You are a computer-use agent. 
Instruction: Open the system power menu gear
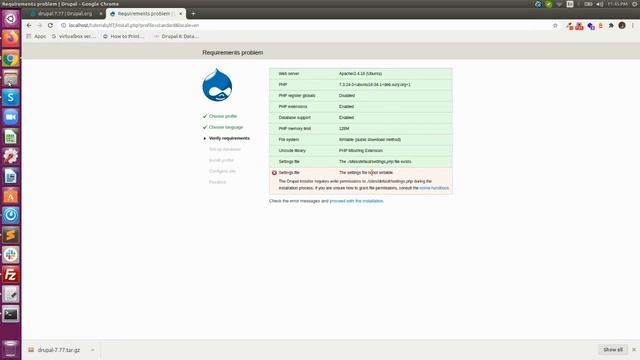tap(635, 4)
